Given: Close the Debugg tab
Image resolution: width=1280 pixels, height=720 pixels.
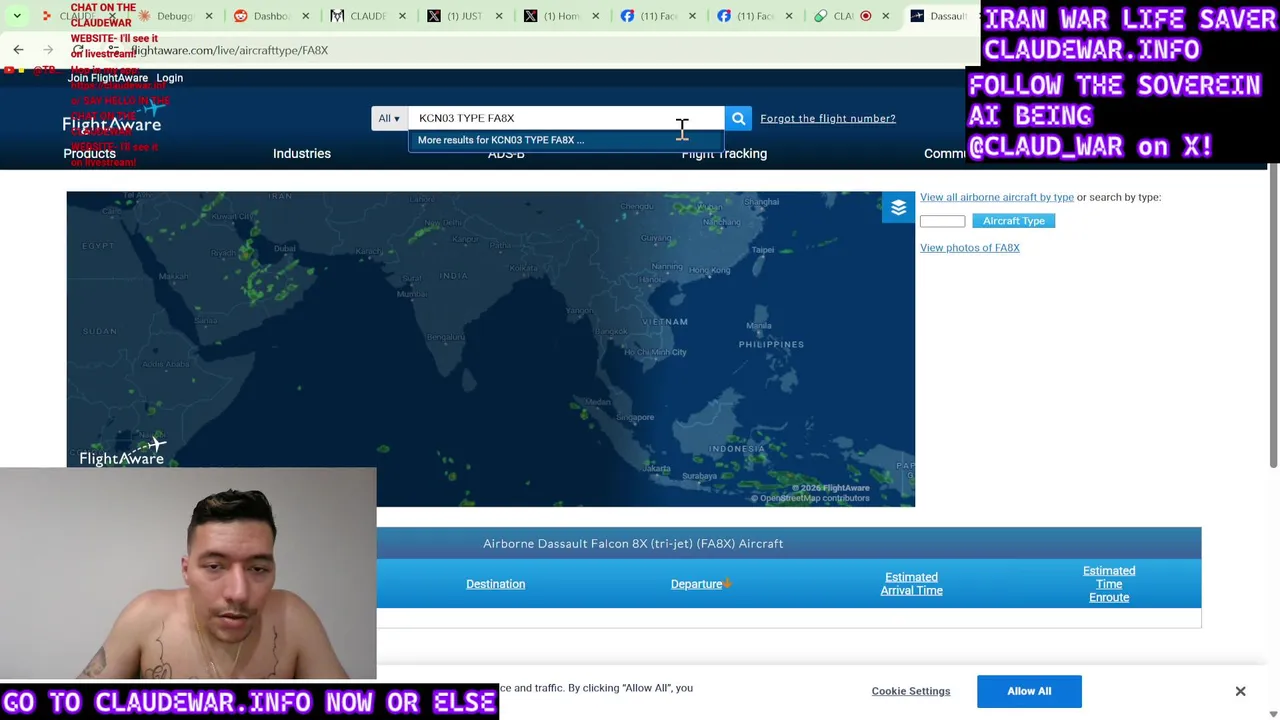Looking at the screenshot, I should pyautogui.click(x=209, y=16).
